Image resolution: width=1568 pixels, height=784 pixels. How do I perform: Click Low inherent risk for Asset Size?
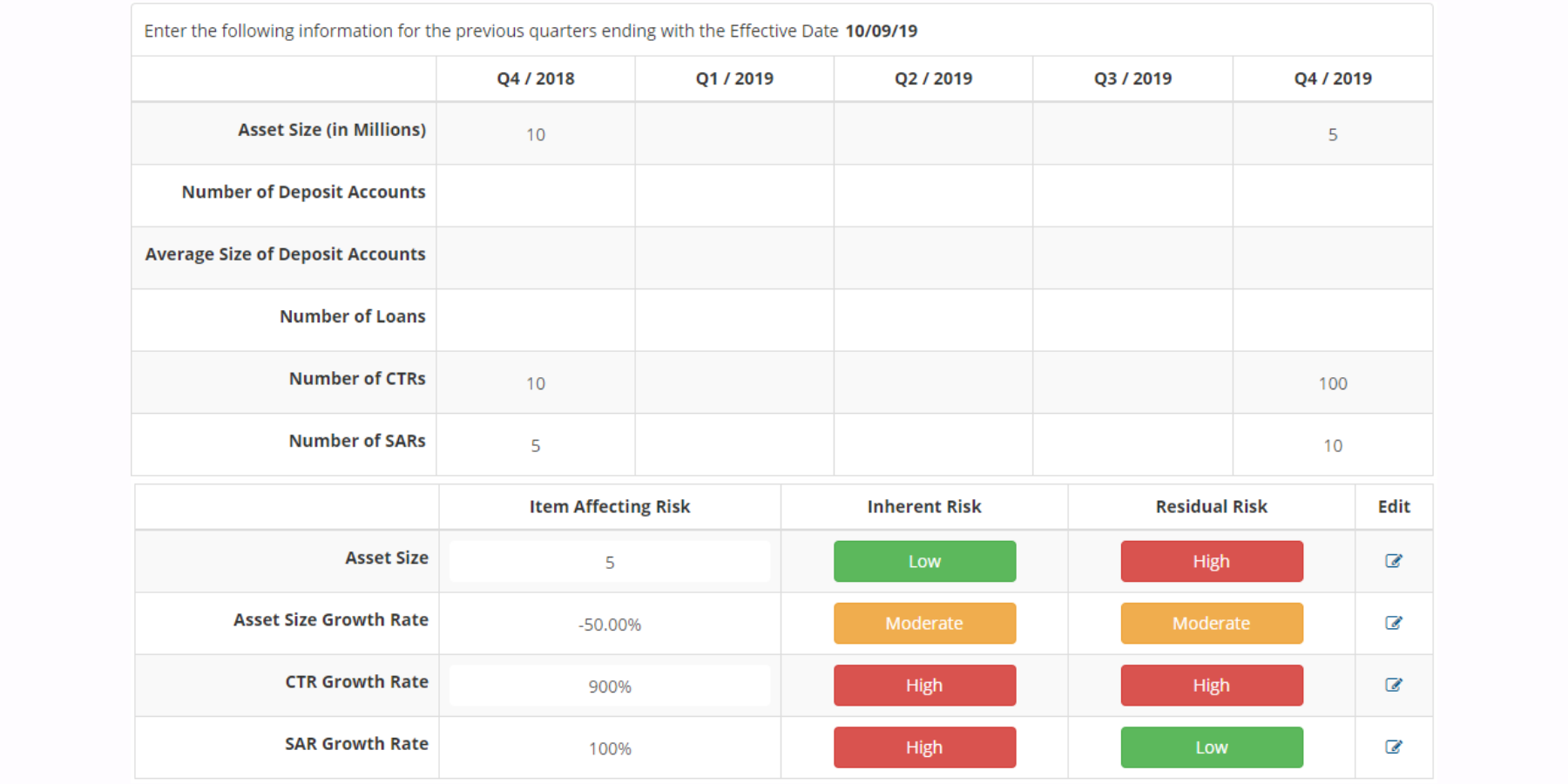point(924,561)
